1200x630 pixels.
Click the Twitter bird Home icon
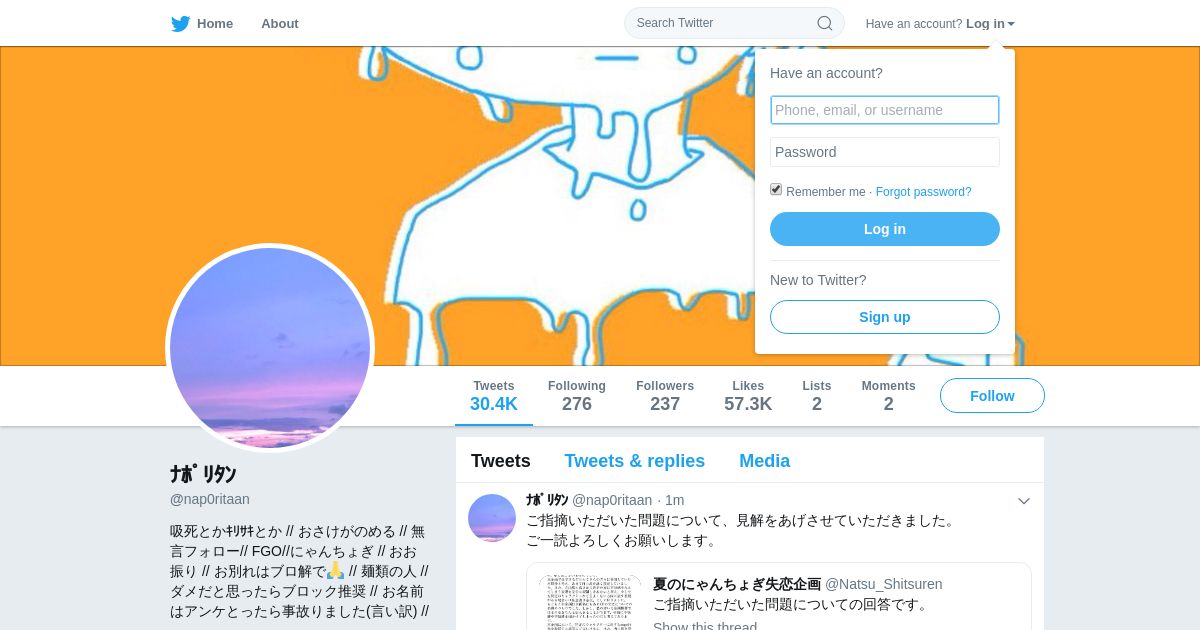180,24
